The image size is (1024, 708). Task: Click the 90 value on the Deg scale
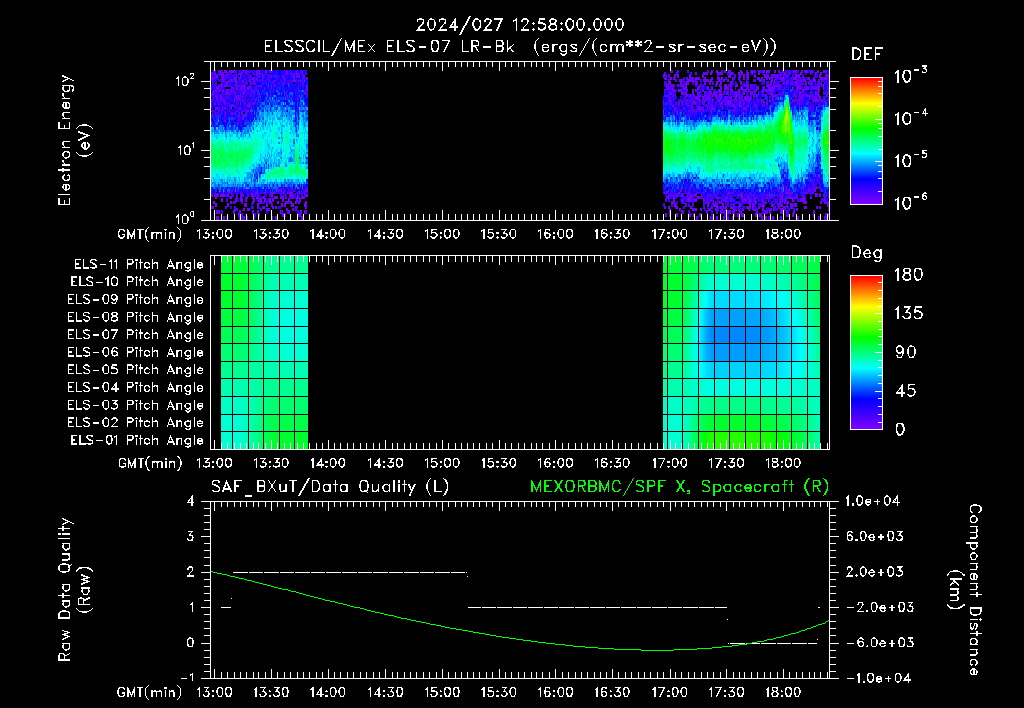point(904,352)
